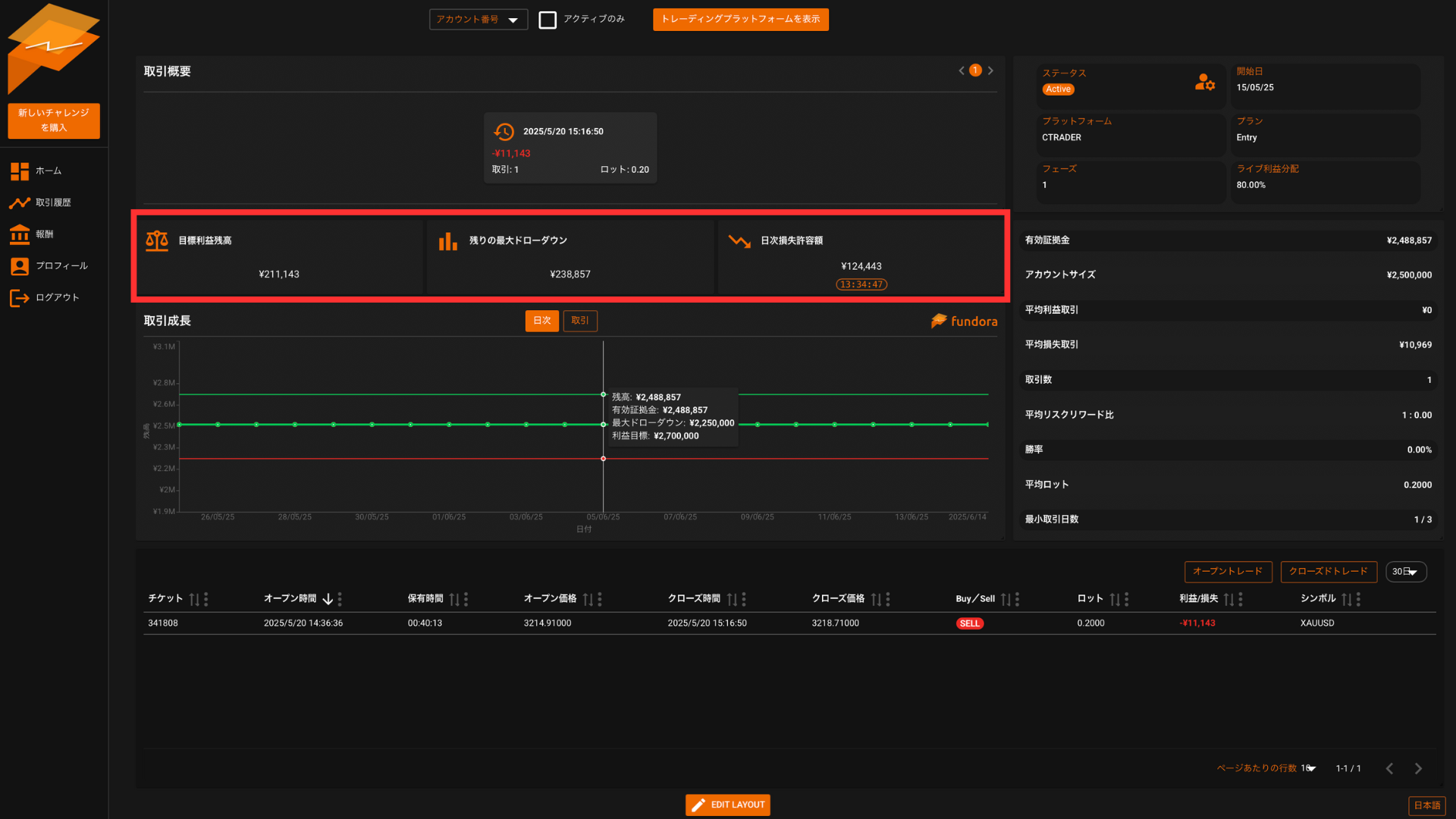Enable the アクティブのみ checkbox
The width and height of the screenshot is (1456, 819).
[548, 20]
